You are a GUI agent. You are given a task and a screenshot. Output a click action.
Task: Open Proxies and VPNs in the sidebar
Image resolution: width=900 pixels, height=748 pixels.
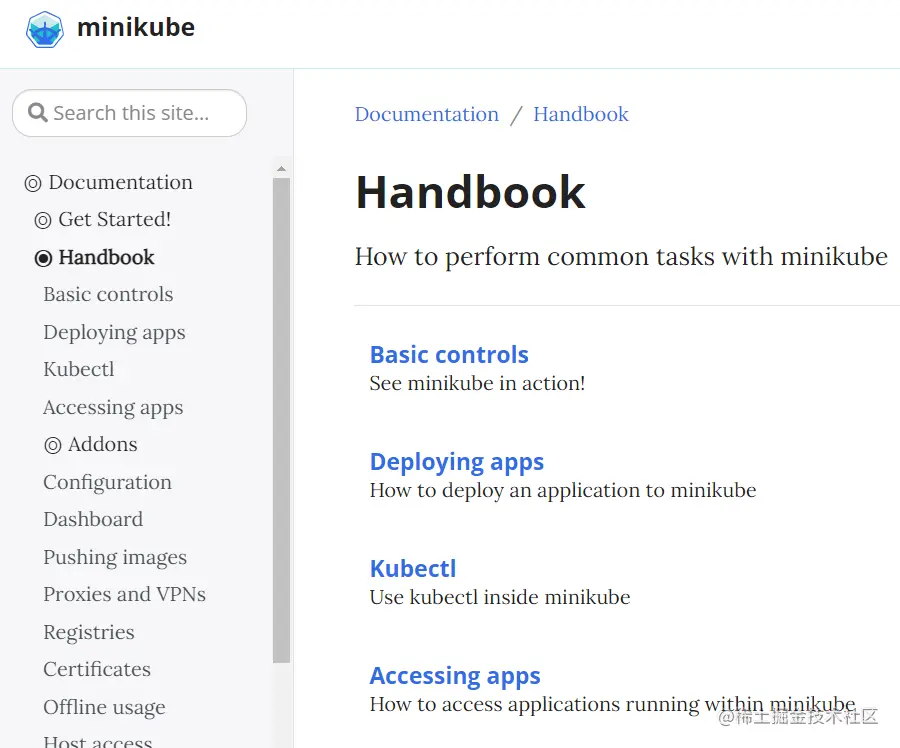(x=125, y=594)
